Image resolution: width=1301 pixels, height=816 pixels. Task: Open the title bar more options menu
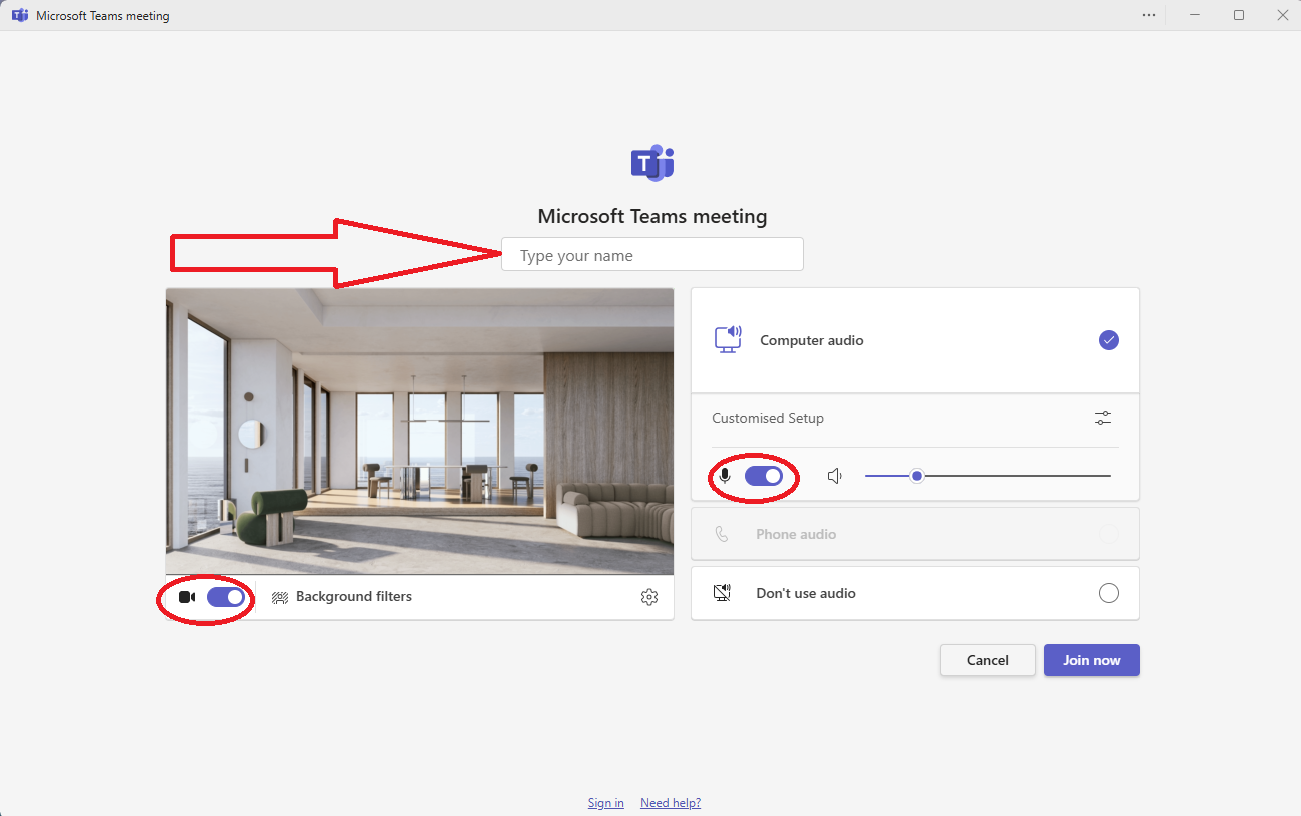[1149, 15]
